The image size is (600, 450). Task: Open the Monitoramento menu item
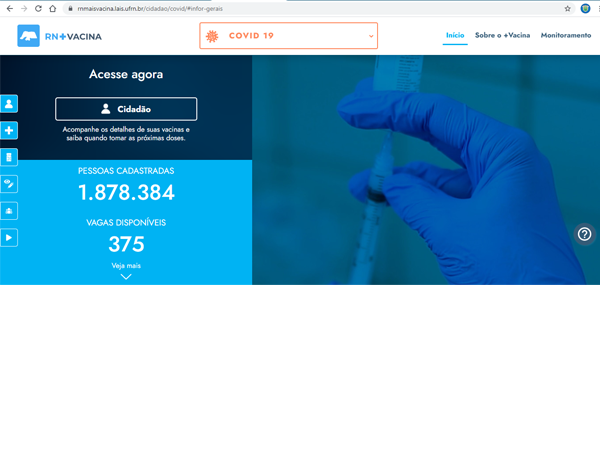click(x=566, y=35)
